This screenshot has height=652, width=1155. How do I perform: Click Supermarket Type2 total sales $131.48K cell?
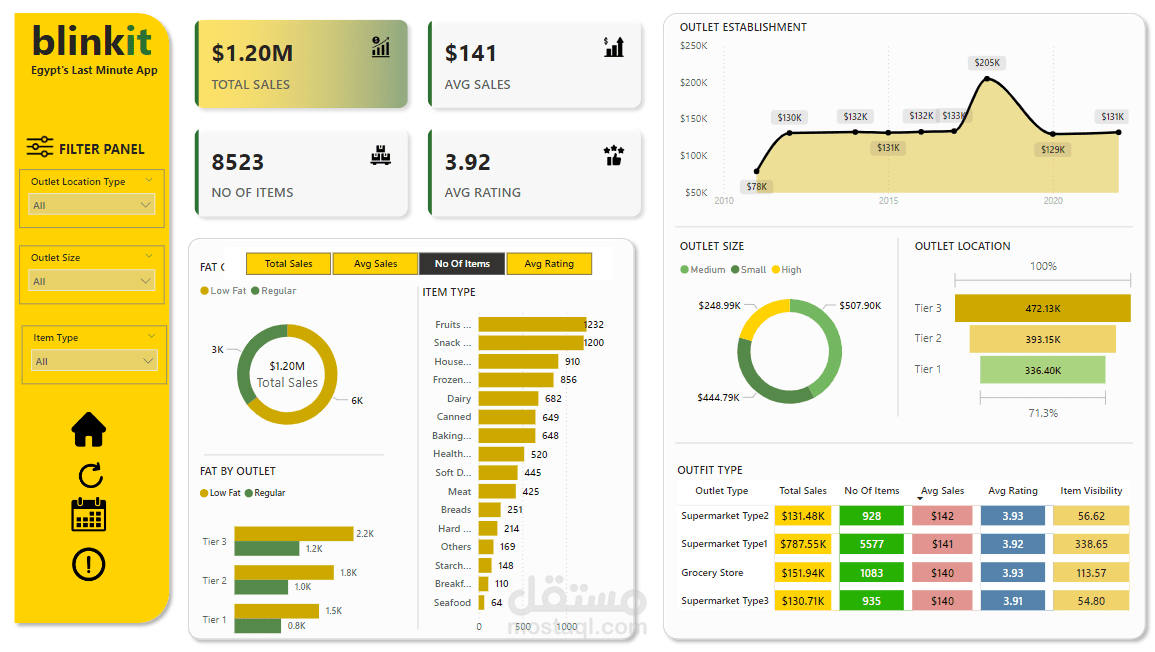pyautogui.click(x=802, y=516)
